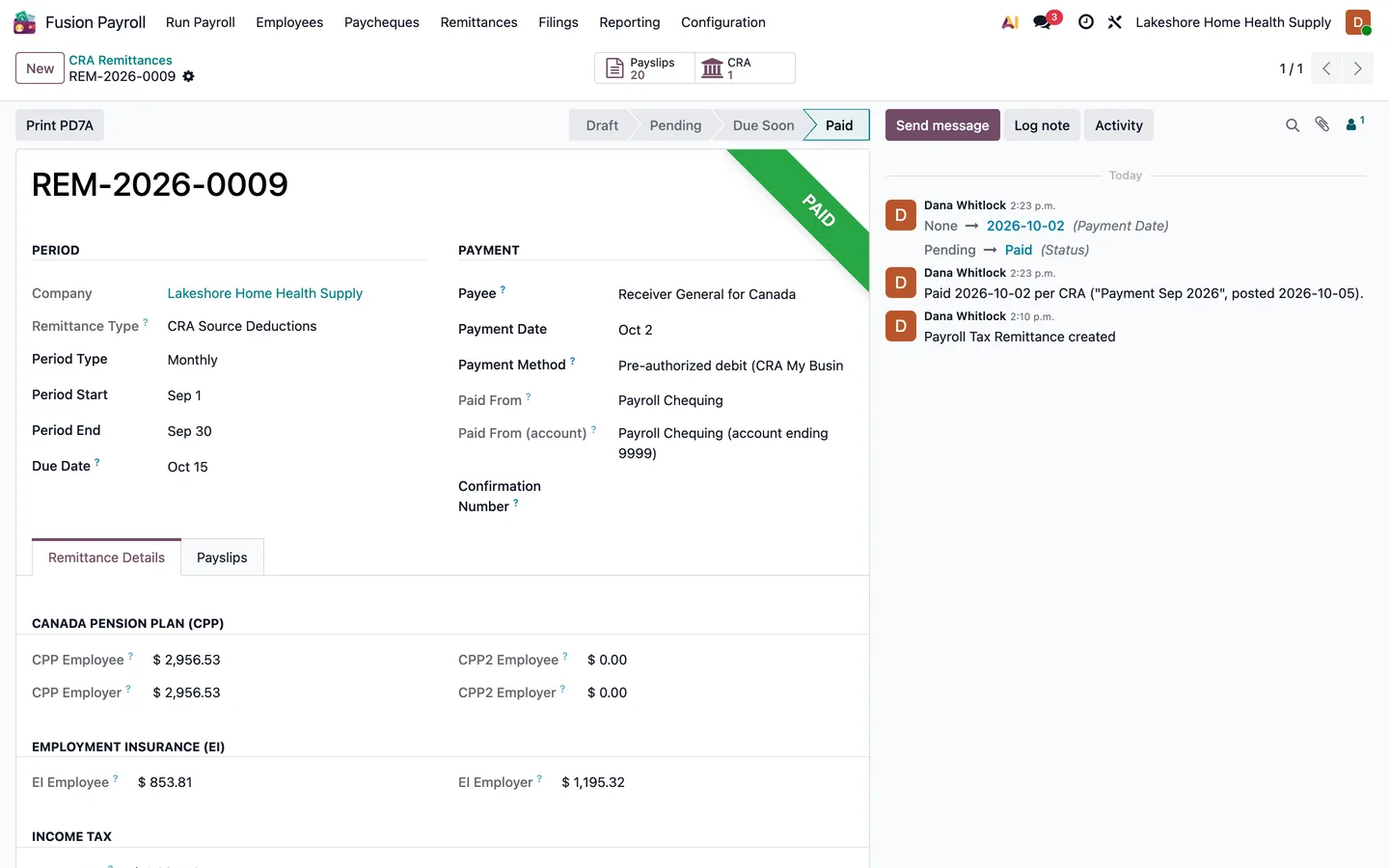The width and height of the screenshot is (1389, 868).
Task: Set status to Draft
Action: coord(602,125)
